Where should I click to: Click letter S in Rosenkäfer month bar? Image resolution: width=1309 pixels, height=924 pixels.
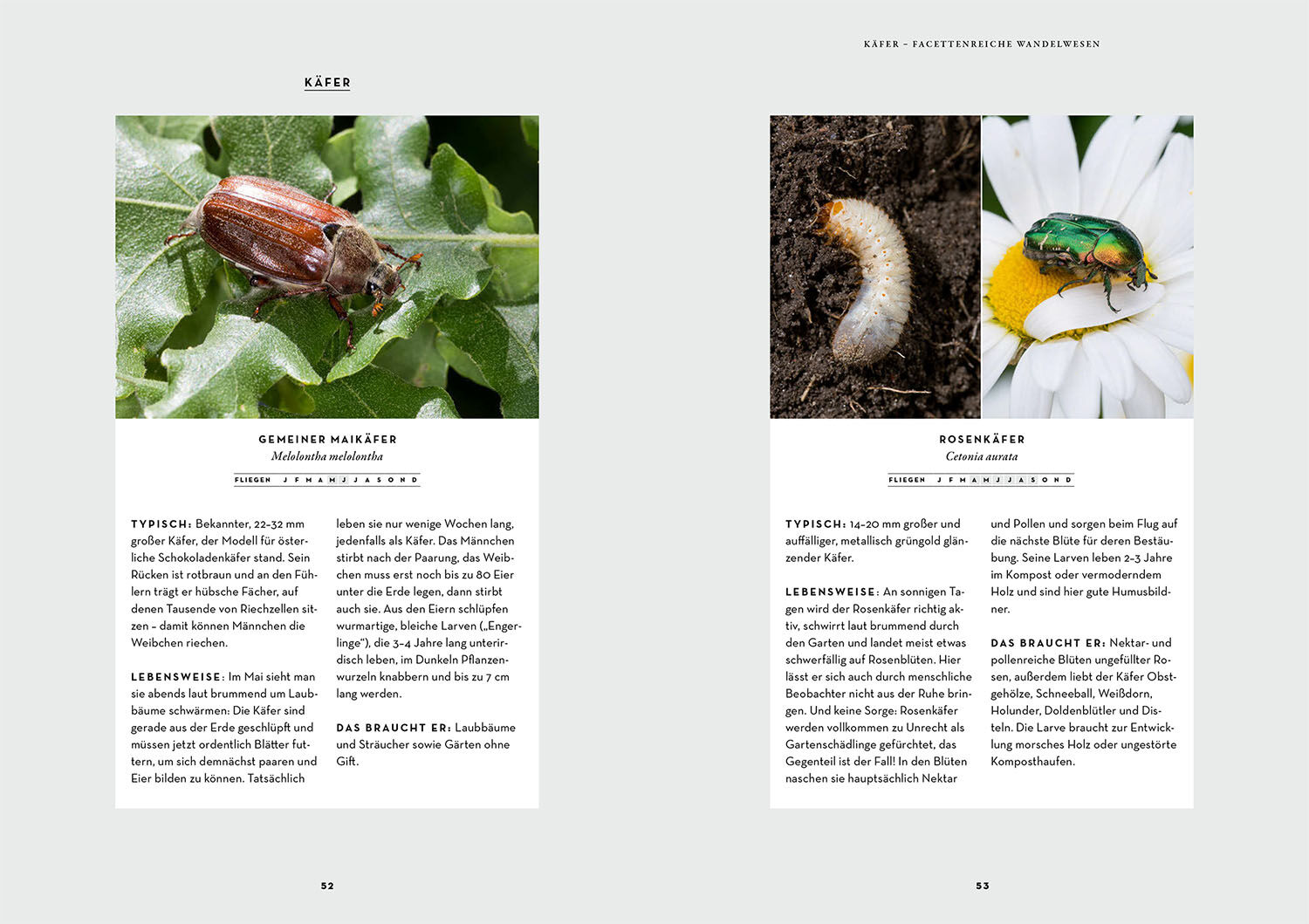[1033, 480]
